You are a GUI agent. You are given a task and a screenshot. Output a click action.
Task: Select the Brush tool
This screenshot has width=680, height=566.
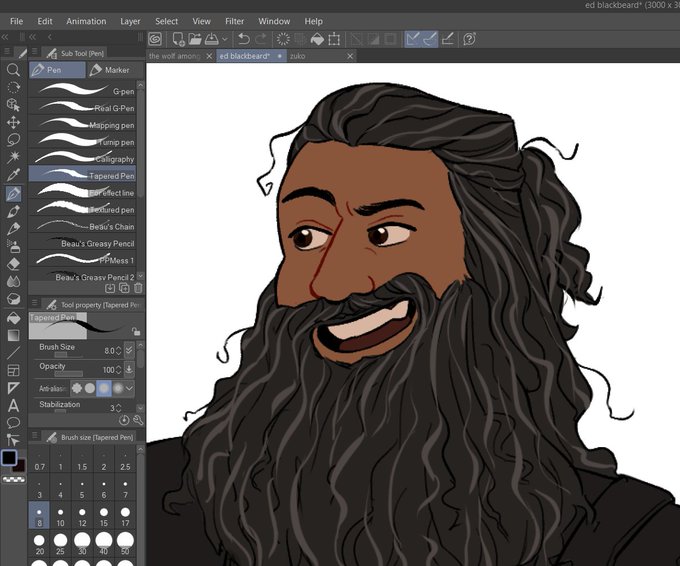(x=13, y=229)
